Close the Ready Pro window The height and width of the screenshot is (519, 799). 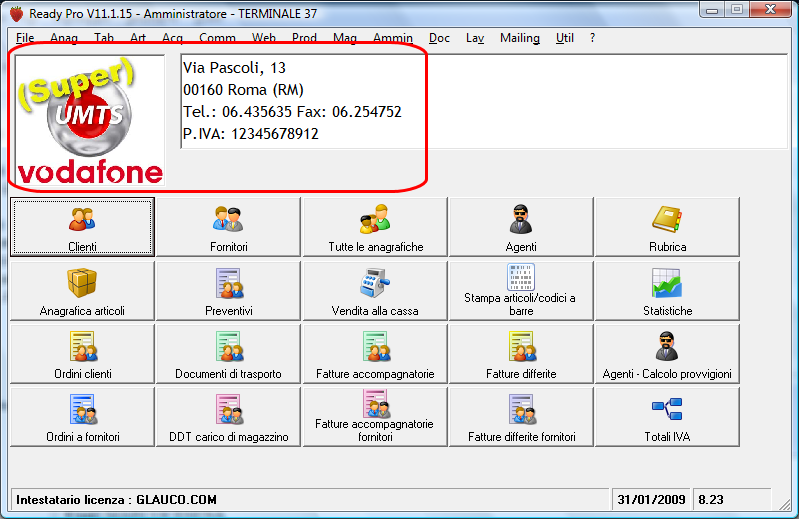[x=771, y=10]
